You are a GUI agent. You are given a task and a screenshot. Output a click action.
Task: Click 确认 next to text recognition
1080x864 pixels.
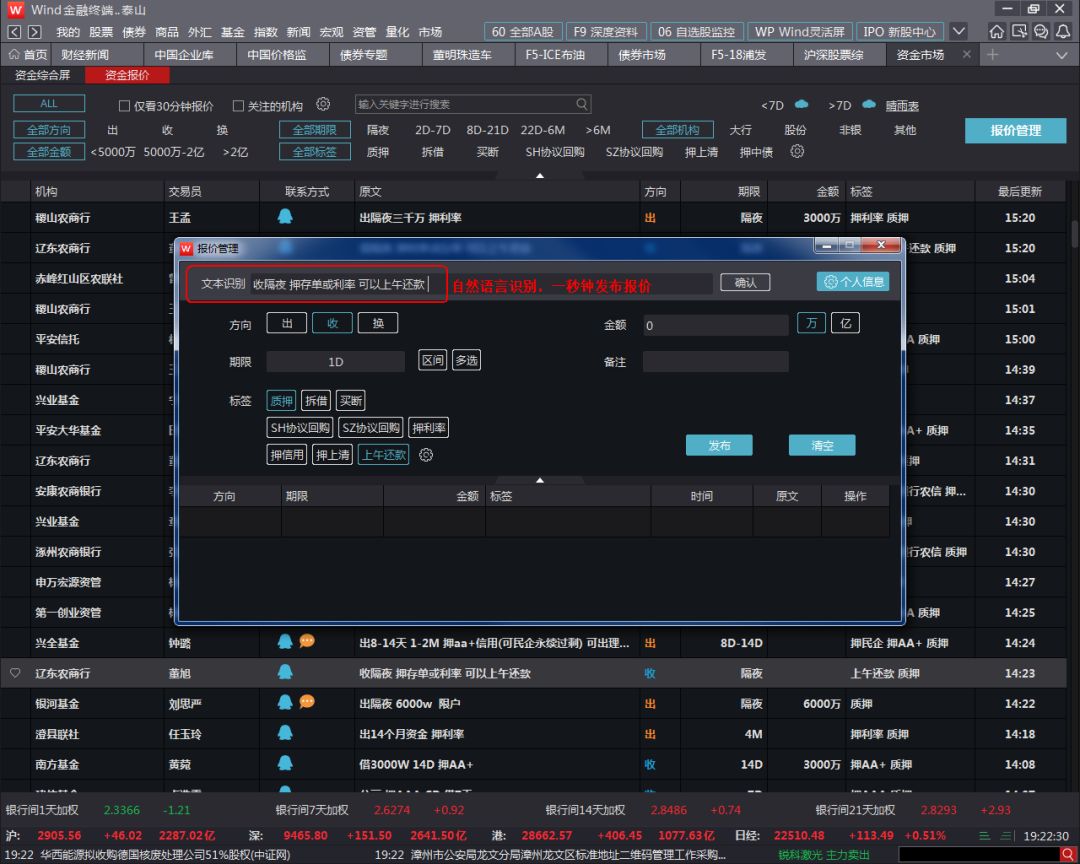[x=745, y=282]
